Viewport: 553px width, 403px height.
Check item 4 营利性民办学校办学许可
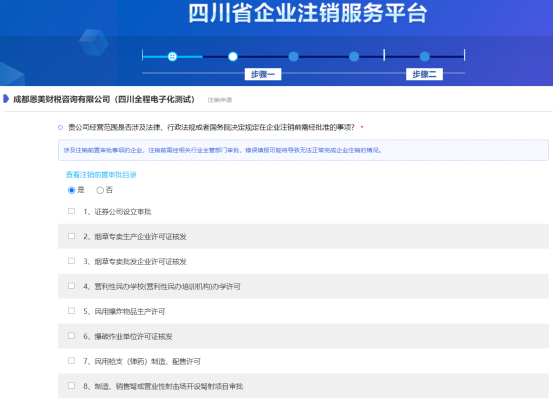[72, 286]
